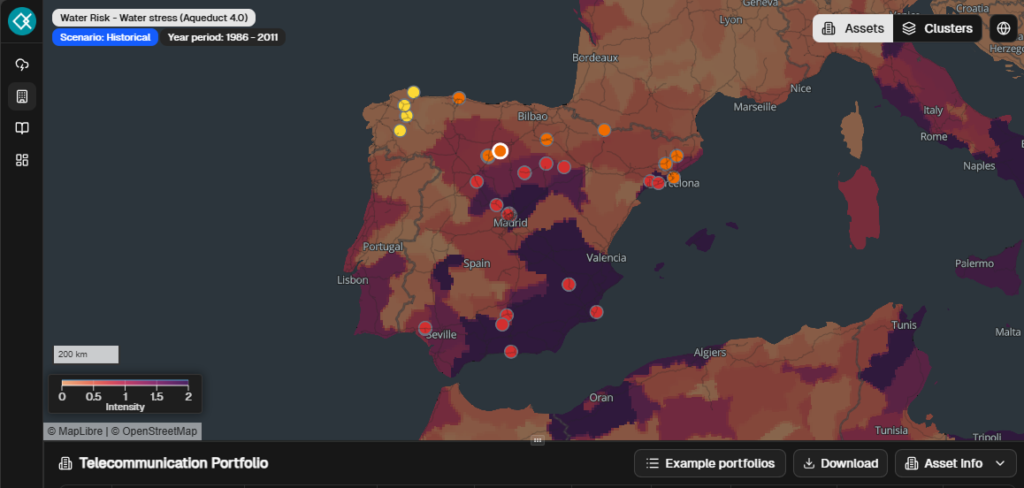Viewport: 1024px width, 488px height.
Task: Toggle the Scenario: Historical chip
Action: click(105, 37)
